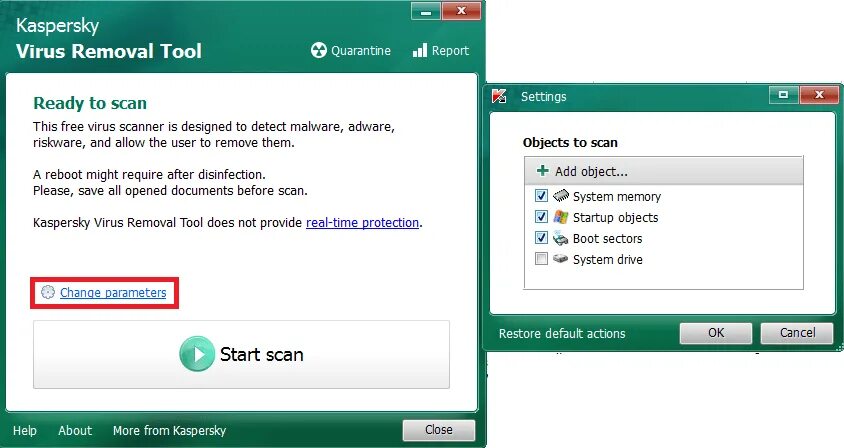Maximize the Settings window
This screenshot has width=844, height=448.
(x=783, y=95)
